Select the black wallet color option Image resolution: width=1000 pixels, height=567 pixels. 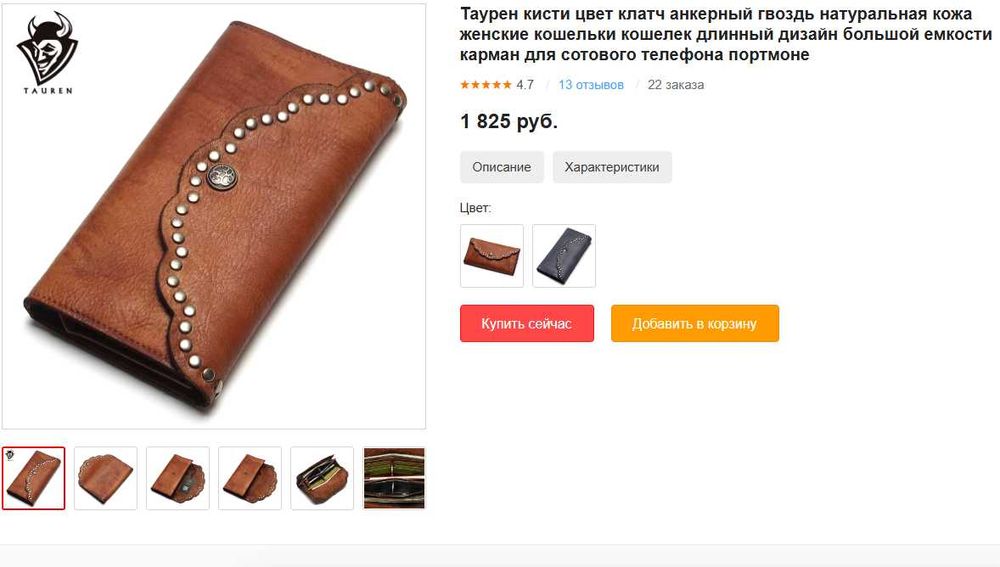coord(564,256)
